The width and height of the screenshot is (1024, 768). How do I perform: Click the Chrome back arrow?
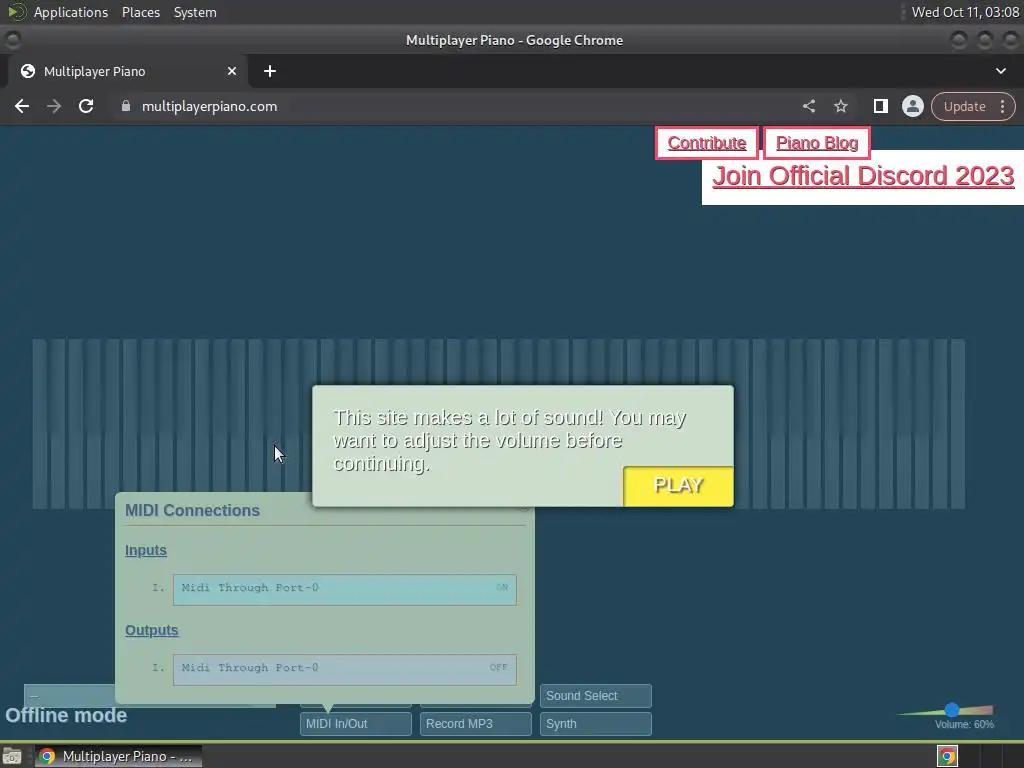22,106
